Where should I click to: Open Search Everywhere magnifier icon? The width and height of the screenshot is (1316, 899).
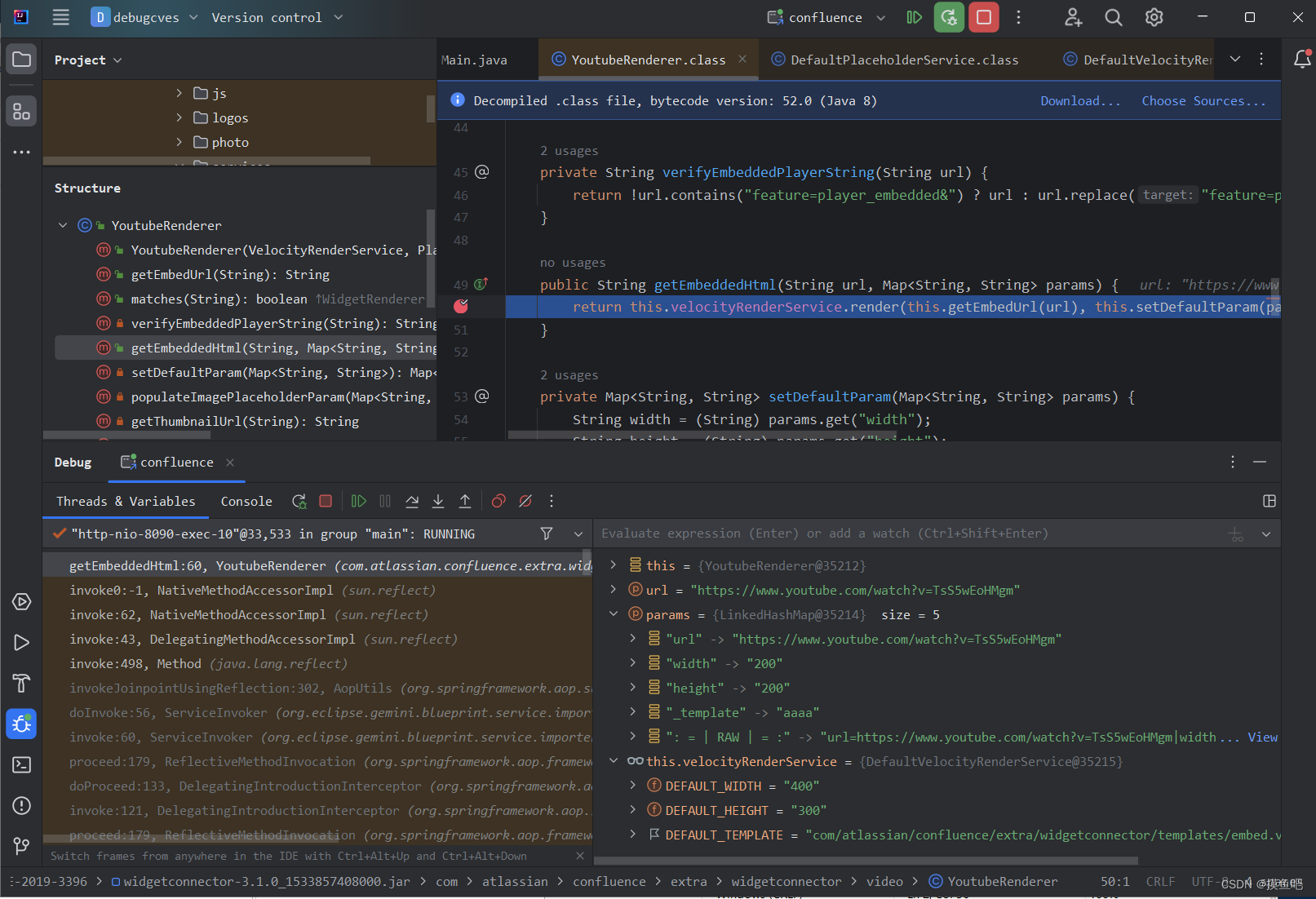point(1113,17)
